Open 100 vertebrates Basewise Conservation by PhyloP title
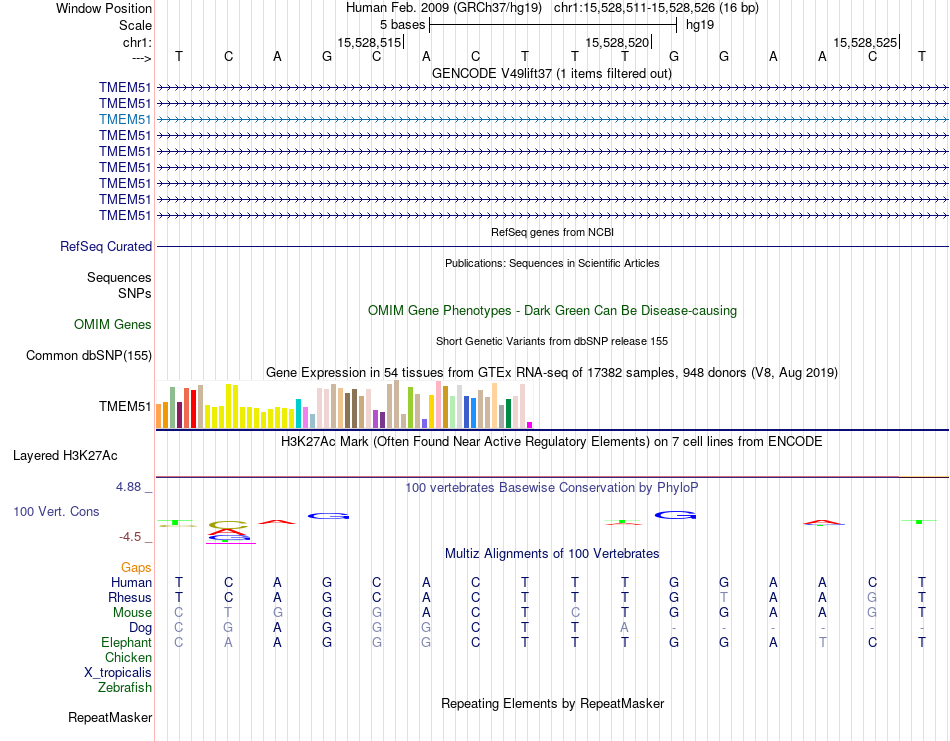950x741 pixels. pos(552,488)
